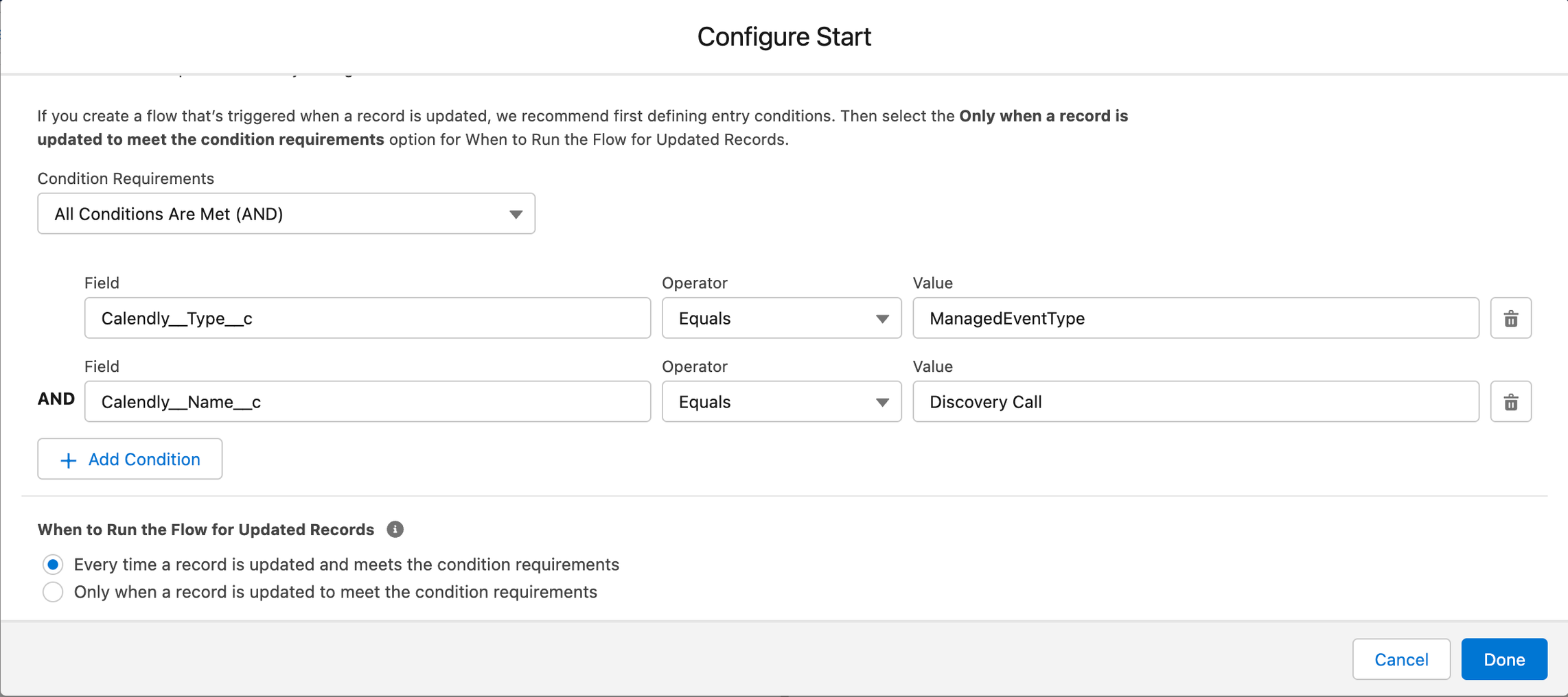This screenshot has height=697, width=1568.
Task: Click the plus icon on Add Condition
Action: [68, 460]
